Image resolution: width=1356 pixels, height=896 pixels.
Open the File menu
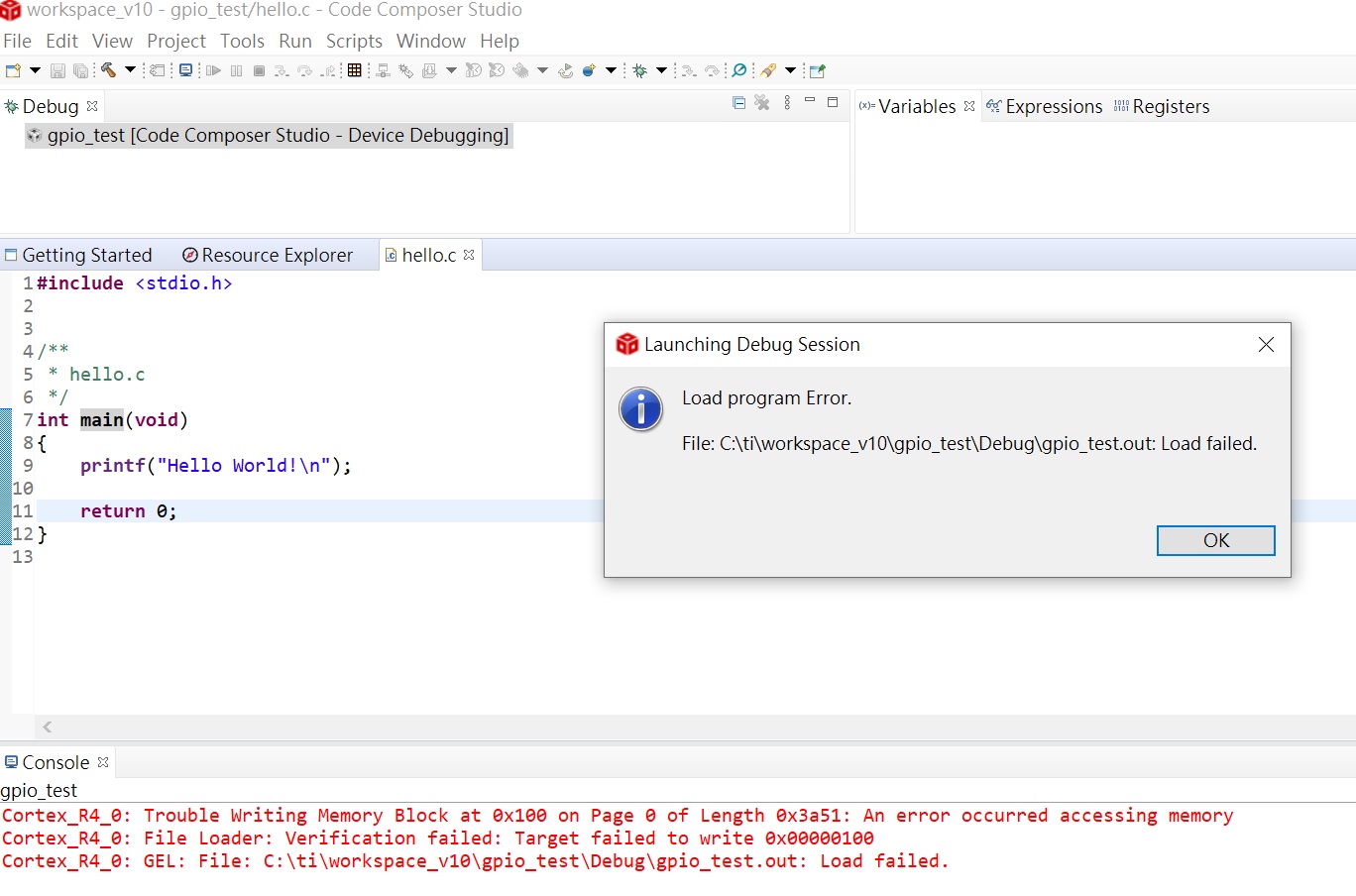(x=18, y=41)
